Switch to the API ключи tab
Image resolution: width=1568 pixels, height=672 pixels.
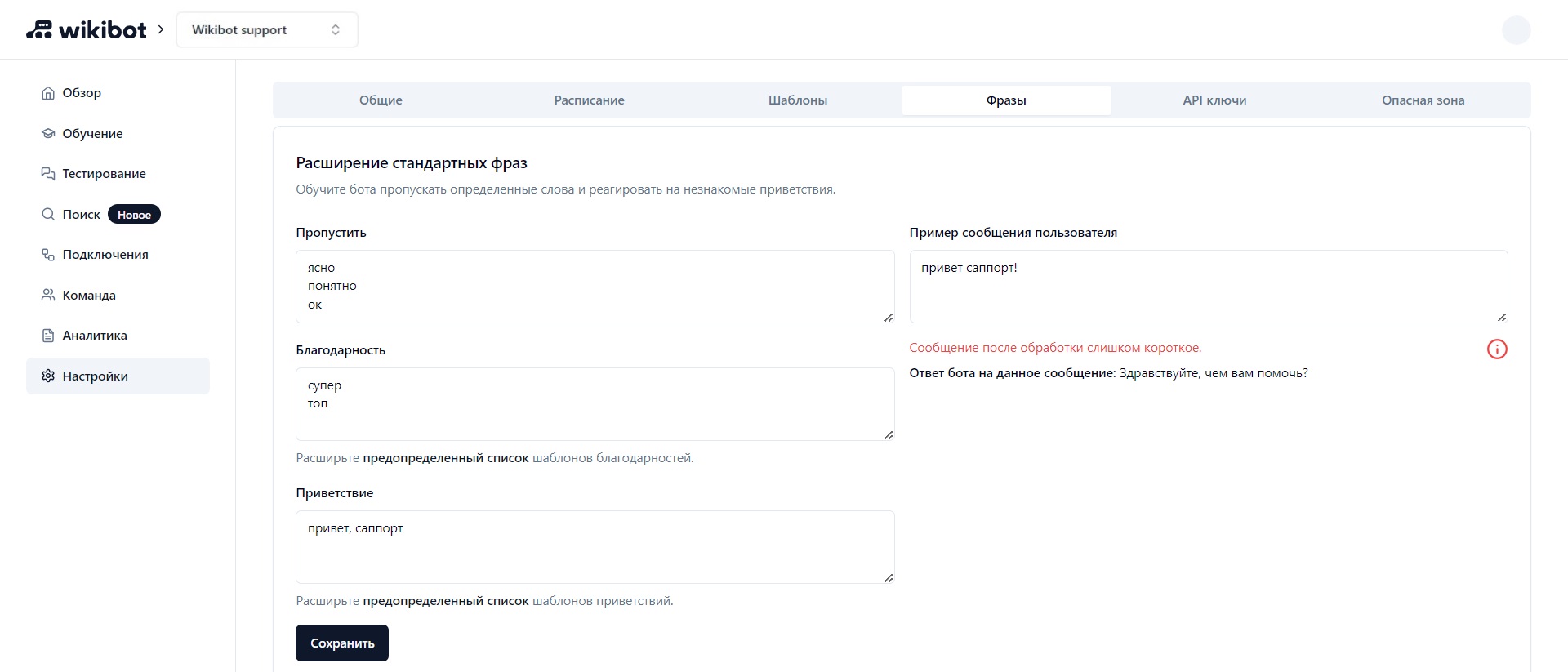pyautogui.click(x=1214, y=100)
